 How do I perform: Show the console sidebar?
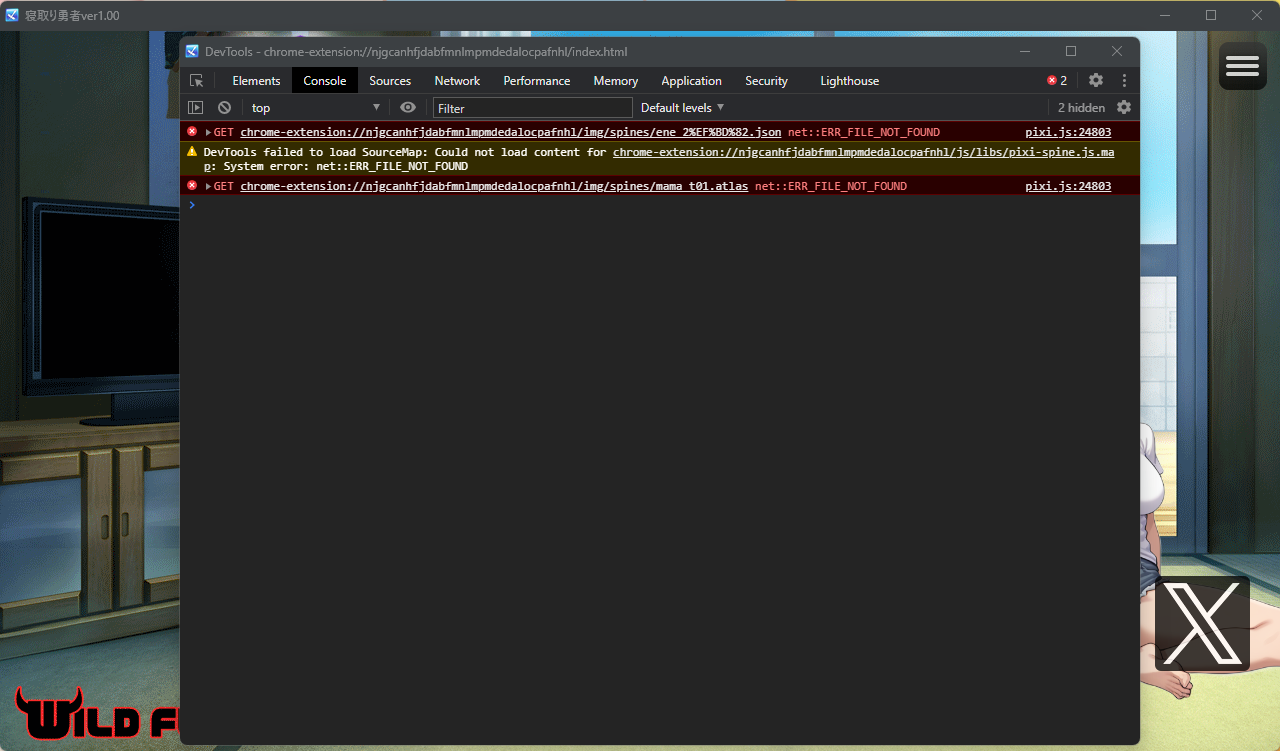[196, 107]
